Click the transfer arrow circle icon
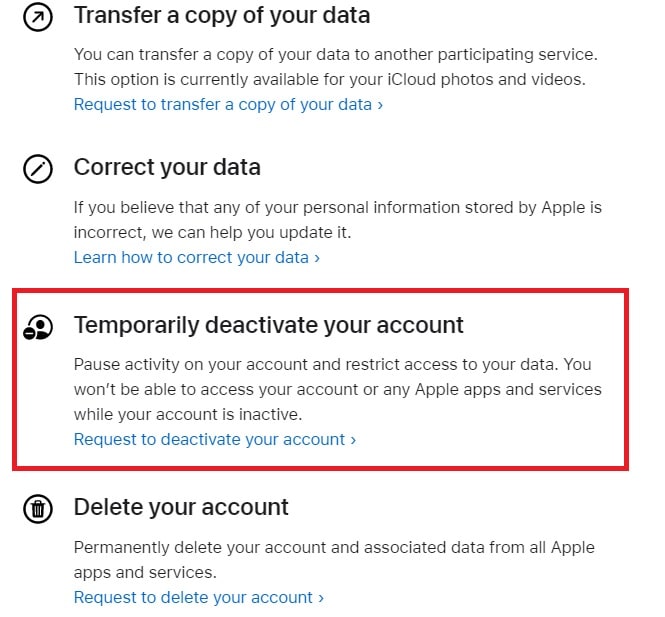This screenshot has height=617, width=665. click(38, 17)
